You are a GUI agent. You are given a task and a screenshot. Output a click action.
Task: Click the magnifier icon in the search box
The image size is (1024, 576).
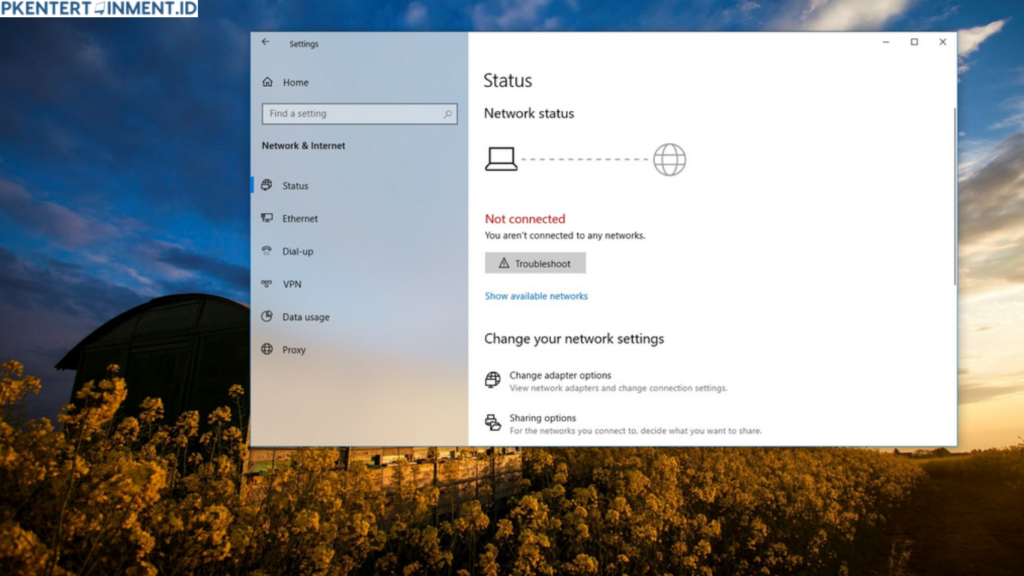[446, 113]
